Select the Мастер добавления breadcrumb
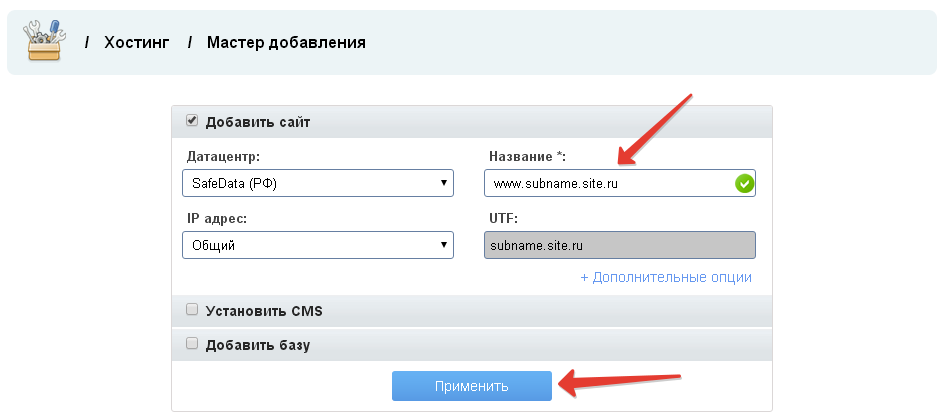Viewport: 942px width, 420px height. pyautogui.click(x=286, y=43)
